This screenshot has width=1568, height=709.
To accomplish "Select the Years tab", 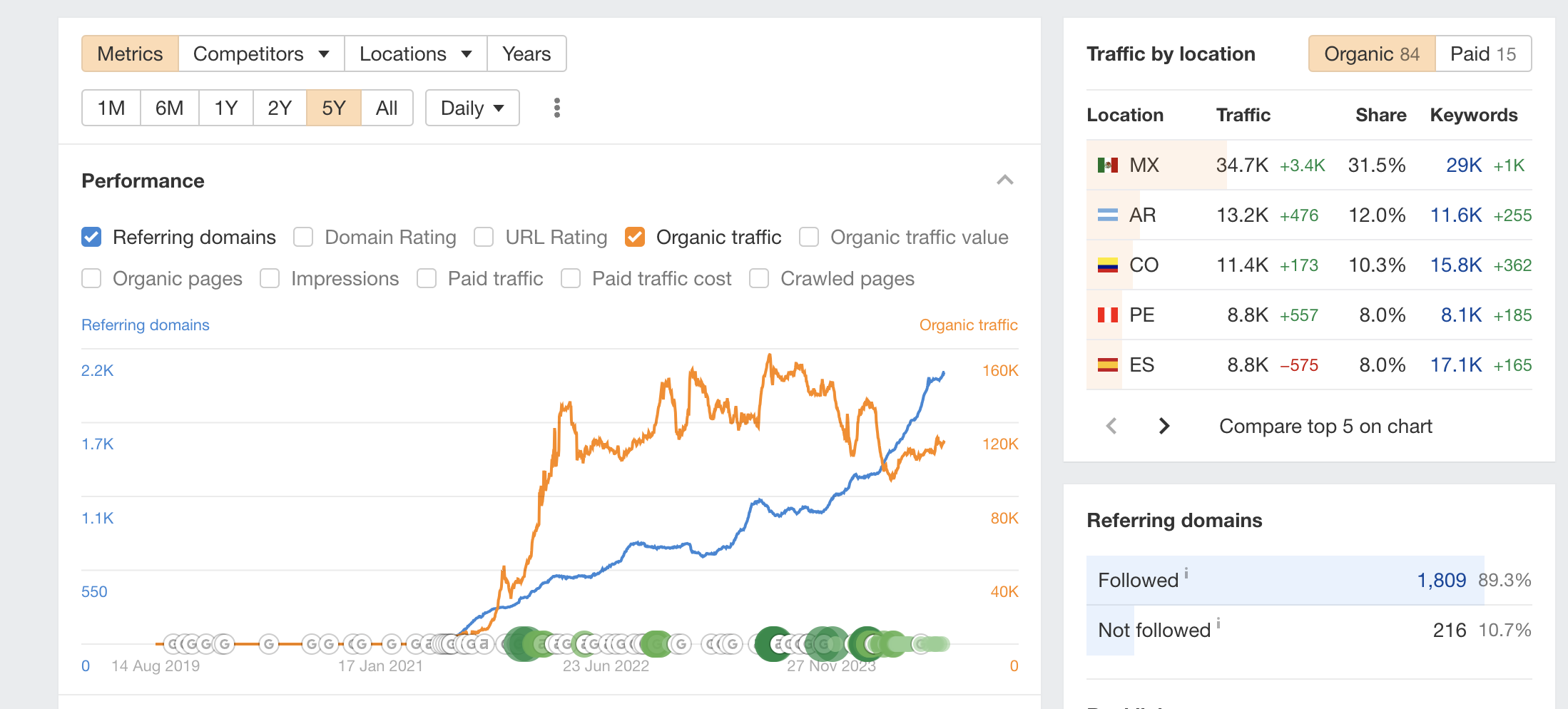I will (526, 54).
